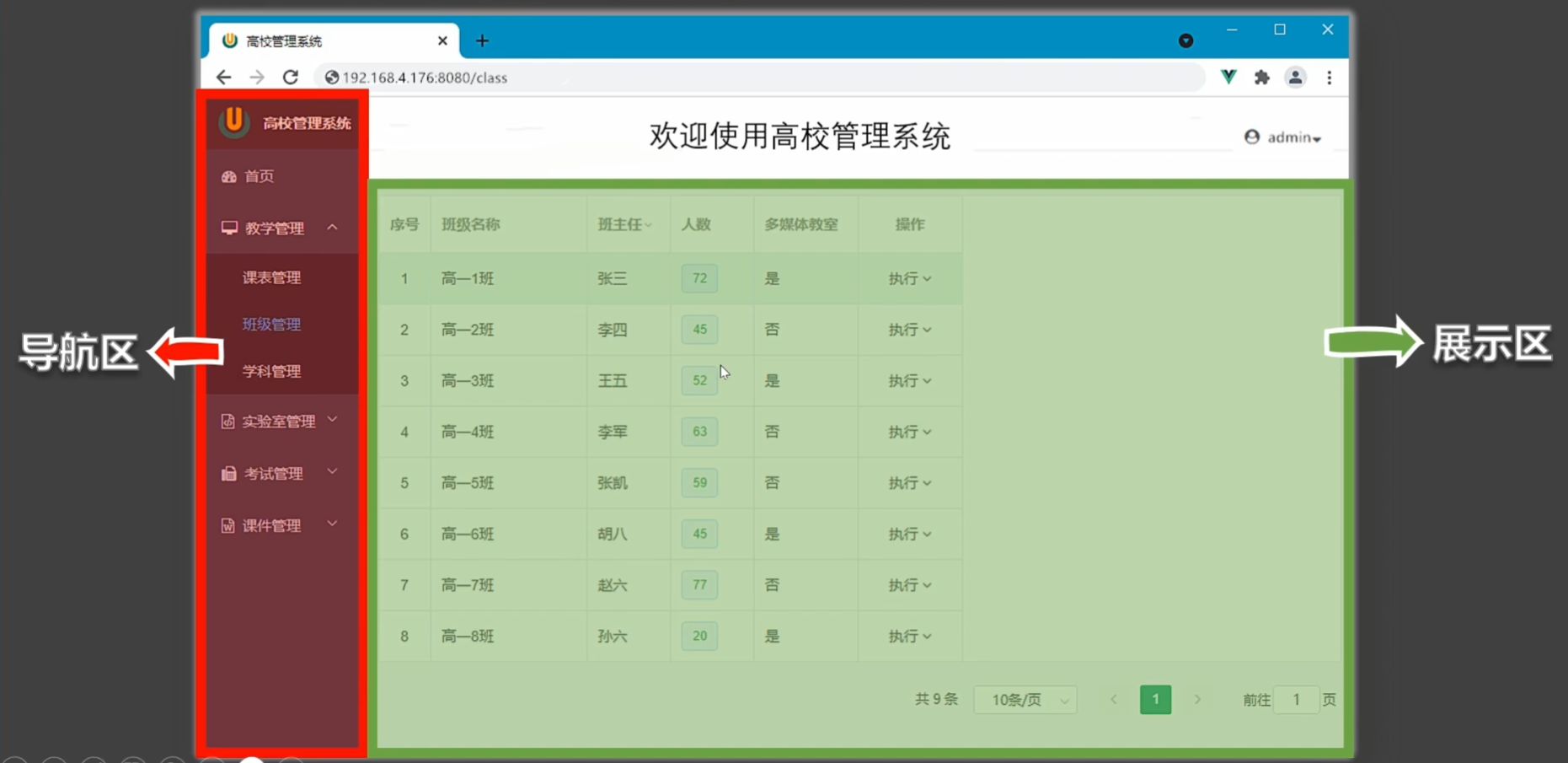The width and height of the screenshot is (1568, 763).
Task: Expand the 课件管理 menu
Action: (x=282, y=525)
